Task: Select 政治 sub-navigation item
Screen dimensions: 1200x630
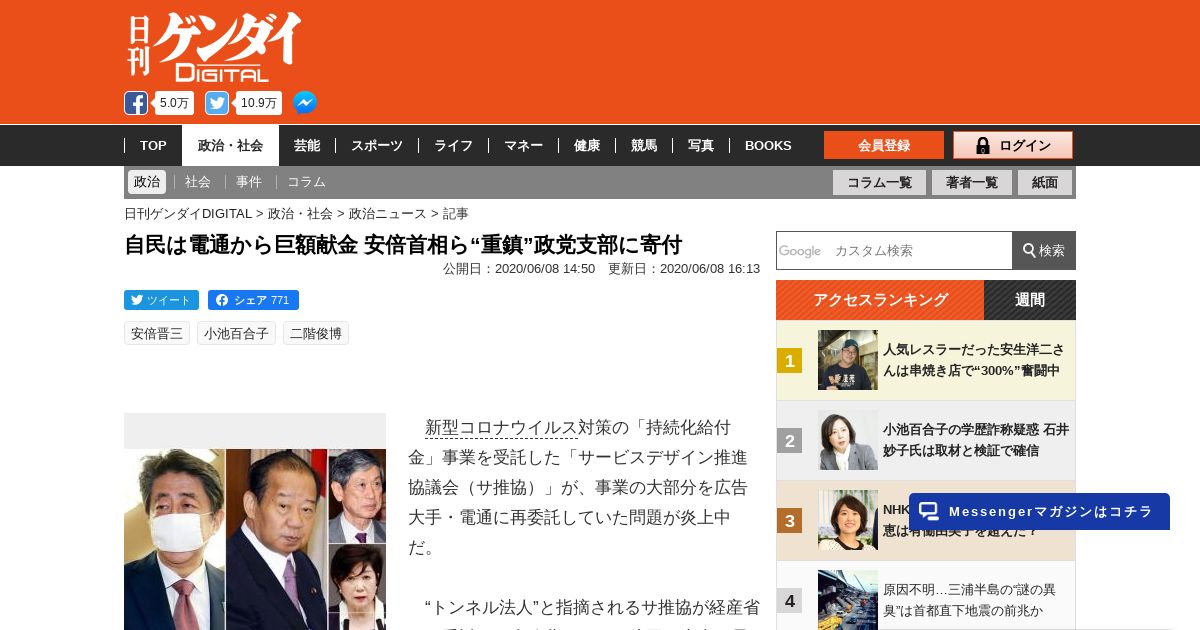Action: click(x=147, y=182)
